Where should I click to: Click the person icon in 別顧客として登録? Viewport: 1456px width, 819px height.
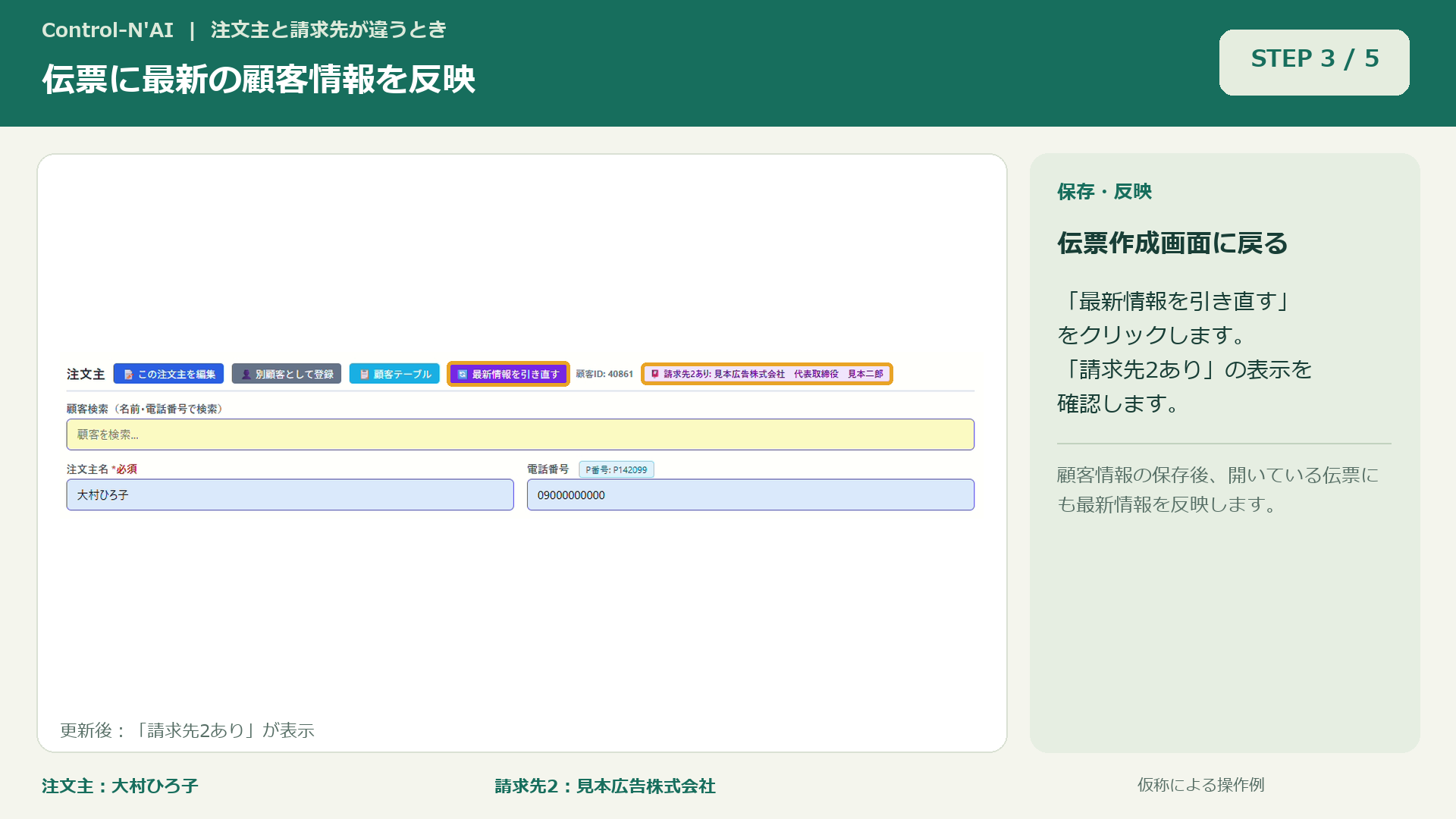246,375
